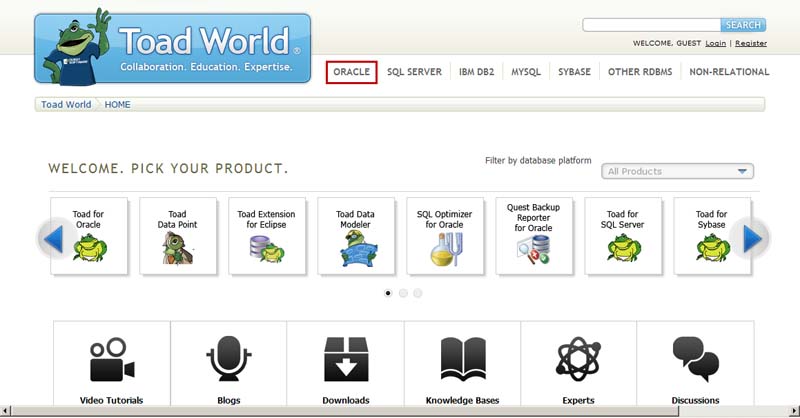Select the first carousel page dot
The image size is (800, 418).
(x=388, y=293)
